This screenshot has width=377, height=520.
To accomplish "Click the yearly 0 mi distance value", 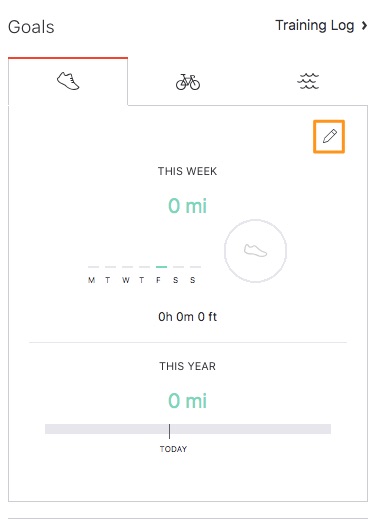I will point(187,401).
